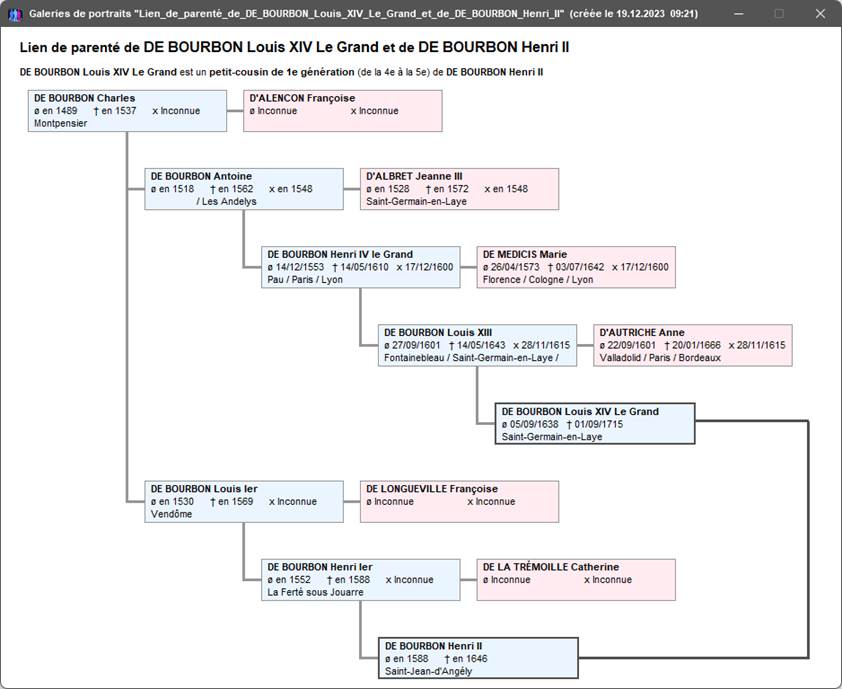Minimize the Galeries de portraits window
The height and width of the screenshot is (689, 842).
[739, 14]
